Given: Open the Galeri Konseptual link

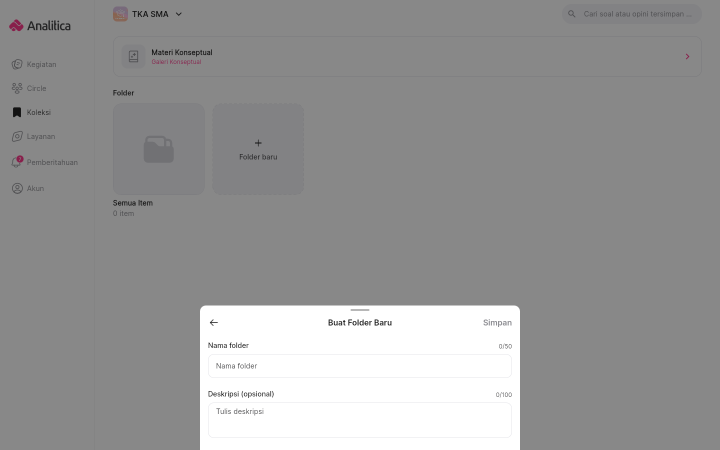Looking at the screenshot, I should (176, 62).
